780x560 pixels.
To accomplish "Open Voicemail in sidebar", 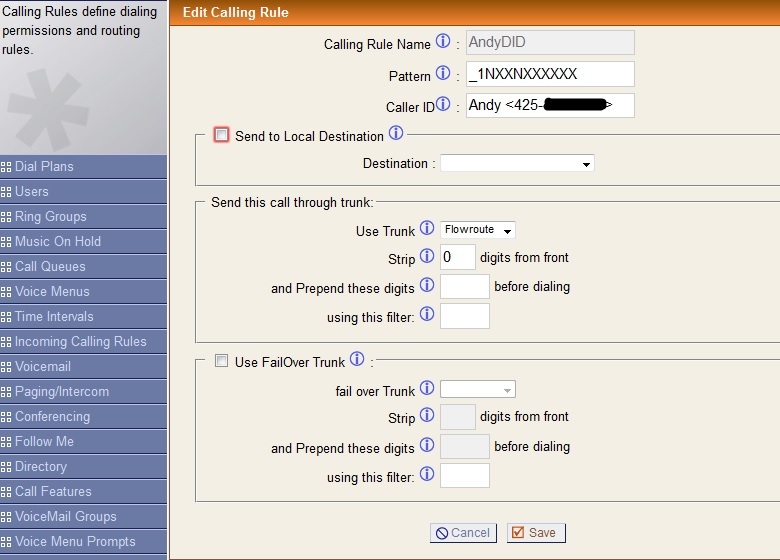I will point(84,367).
